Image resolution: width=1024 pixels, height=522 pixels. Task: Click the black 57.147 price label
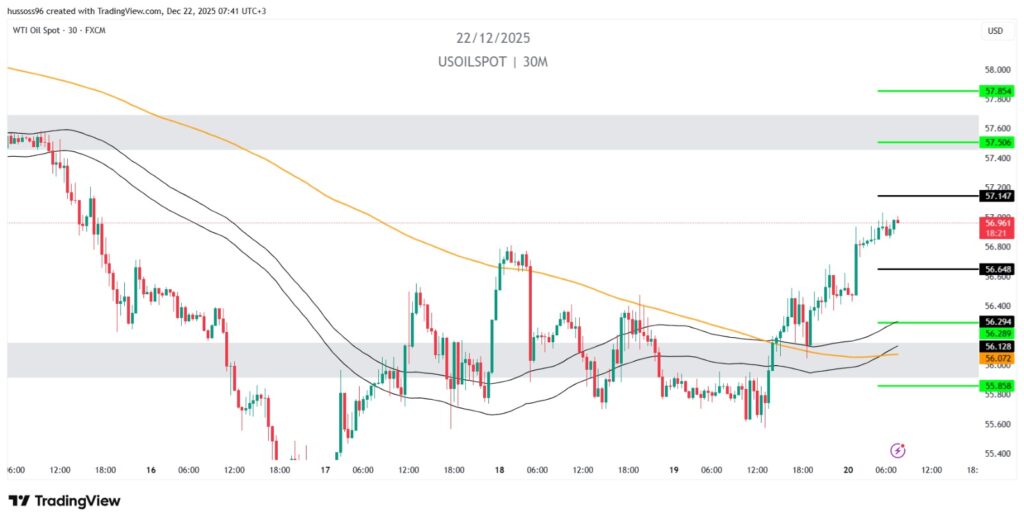tap(998, 196)
